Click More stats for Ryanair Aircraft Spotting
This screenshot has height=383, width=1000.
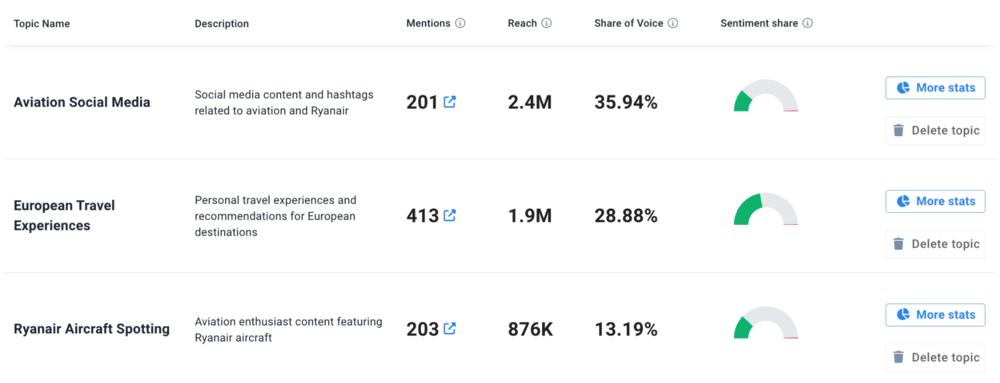935,315
